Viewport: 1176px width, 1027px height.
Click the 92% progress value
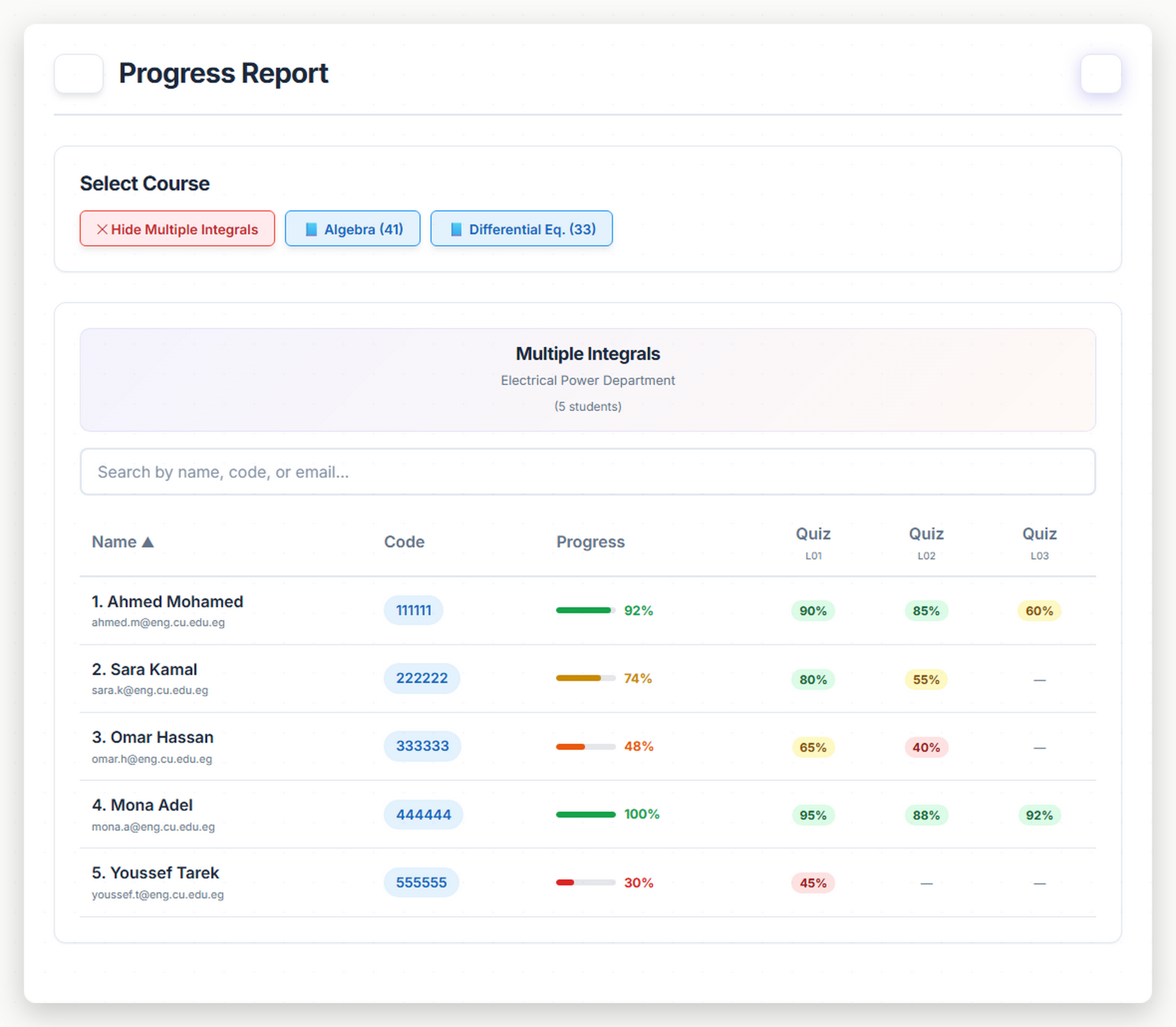point(639,610)
